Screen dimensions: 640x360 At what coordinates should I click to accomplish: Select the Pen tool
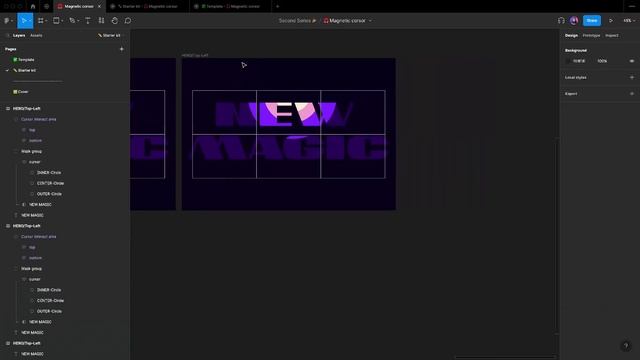pyautogui.click(x=72, y=20)
